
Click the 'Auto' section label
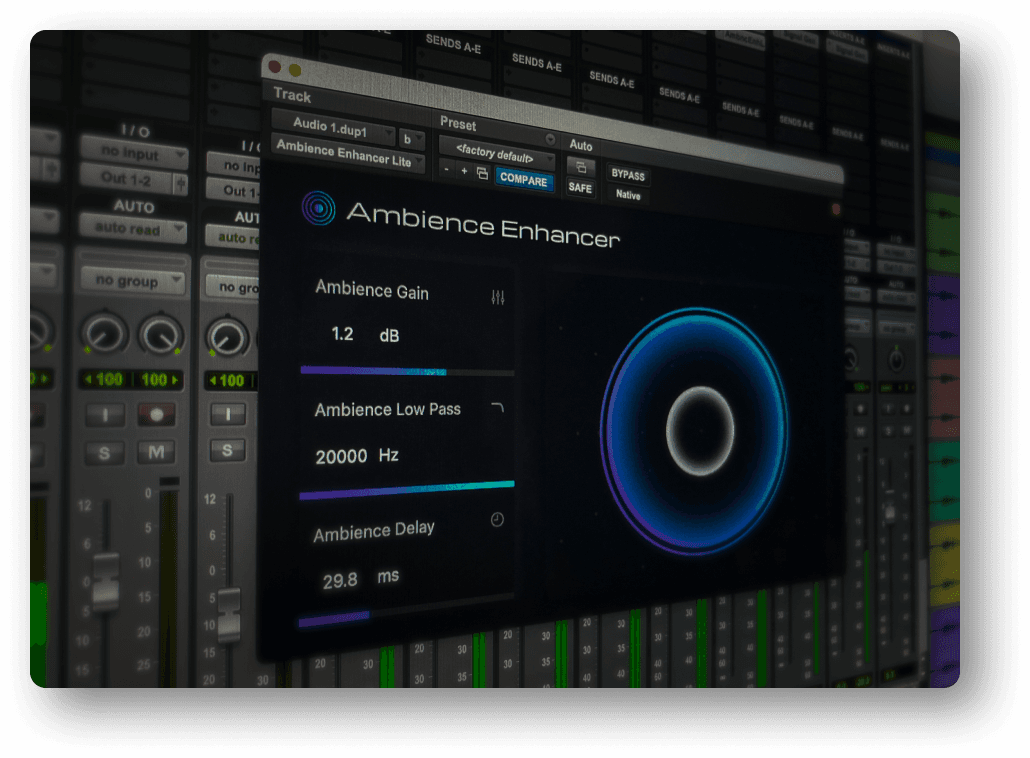tap(581, 145)
